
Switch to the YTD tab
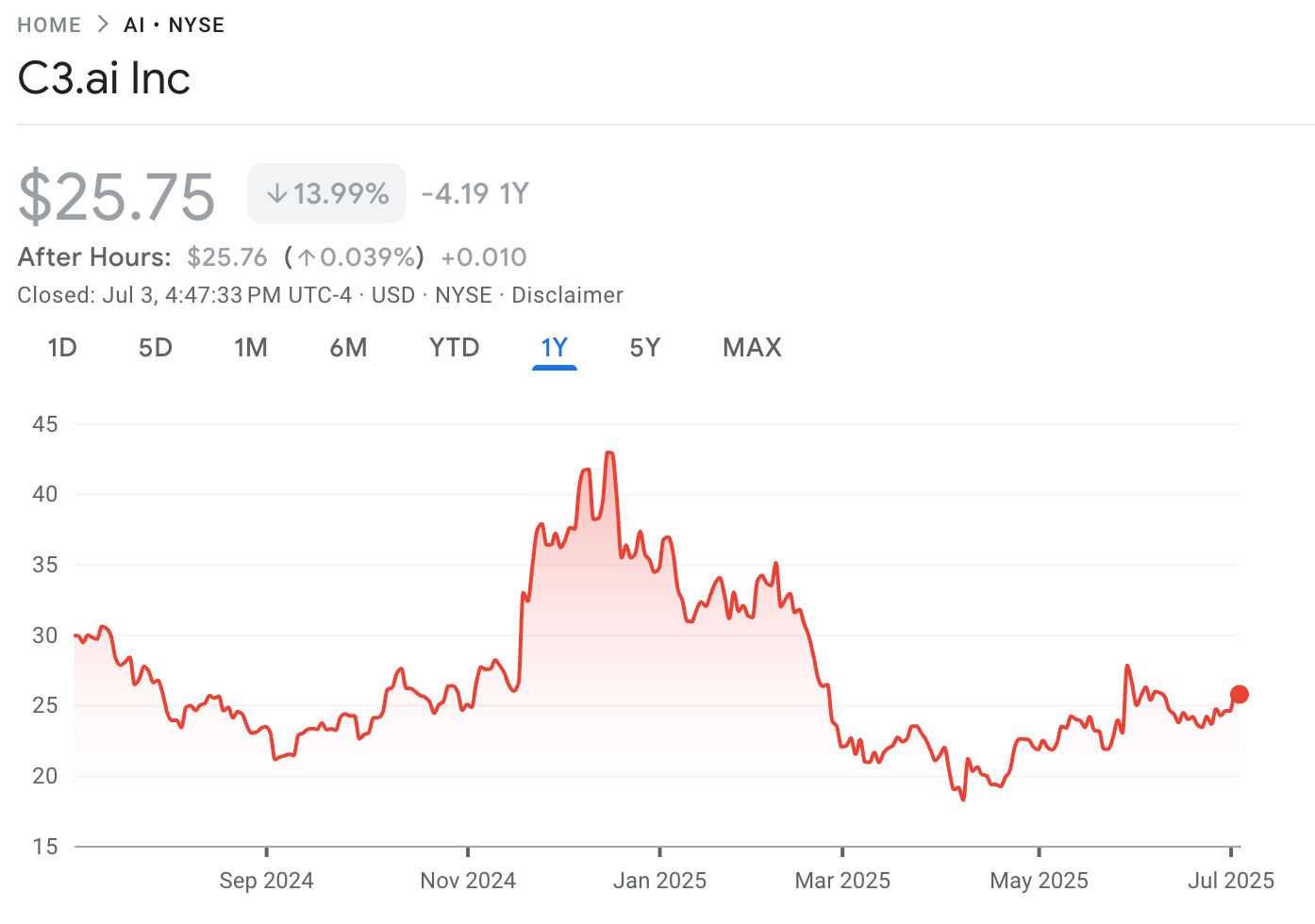[454, 348]
